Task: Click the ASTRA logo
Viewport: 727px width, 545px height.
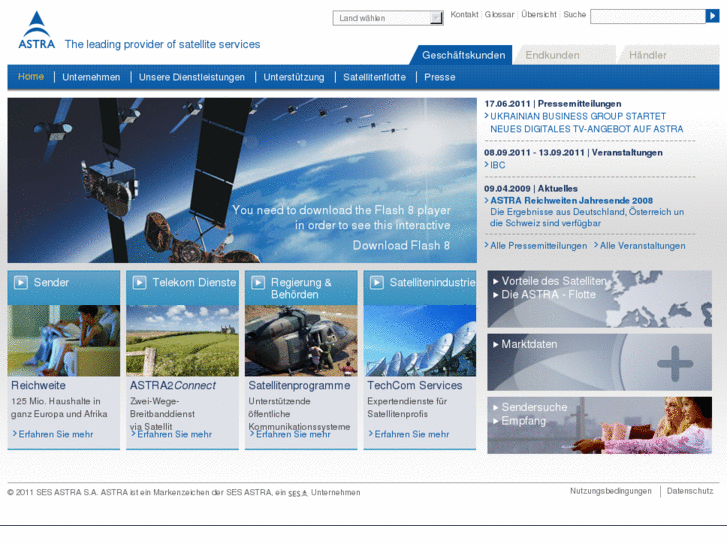Action: pos(36,31)
